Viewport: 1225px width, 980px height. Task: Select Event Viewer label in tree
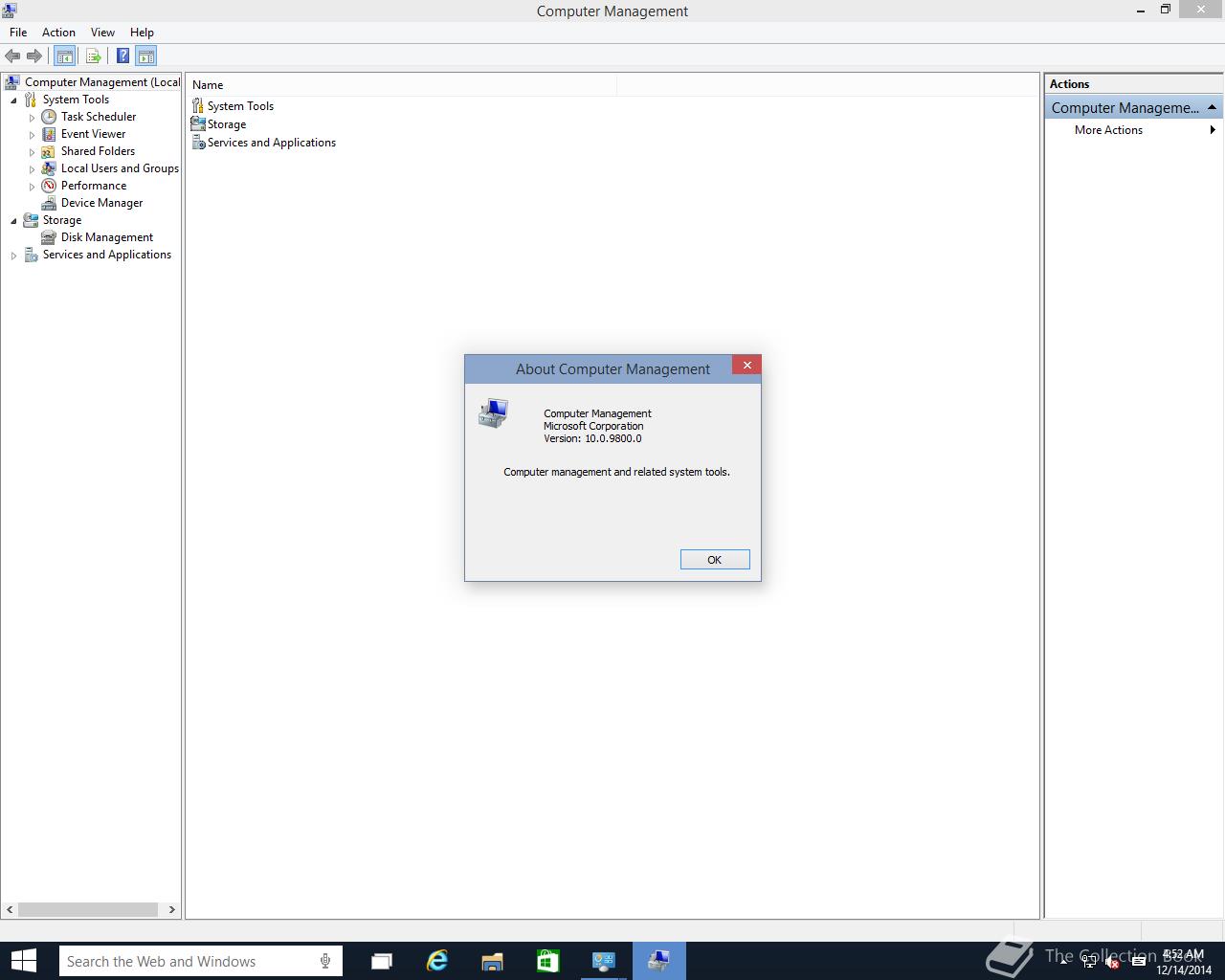tap(94, 134)
